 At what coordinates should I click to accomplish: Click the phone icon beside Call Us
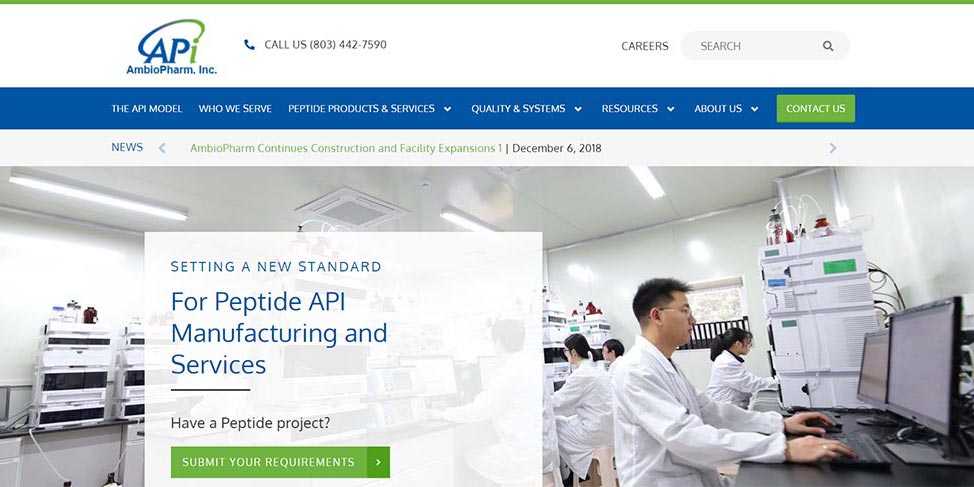(249, 45)
